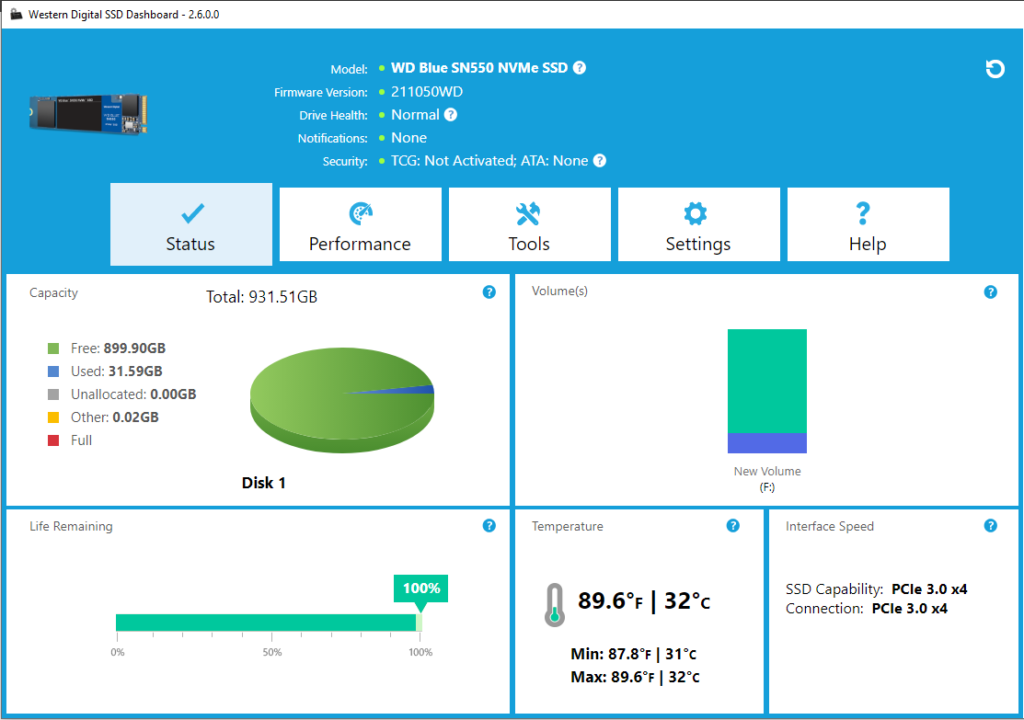Click Connection: PCIe 3.0 x4
Viewport: 1024px width, 720px height.
867,609
